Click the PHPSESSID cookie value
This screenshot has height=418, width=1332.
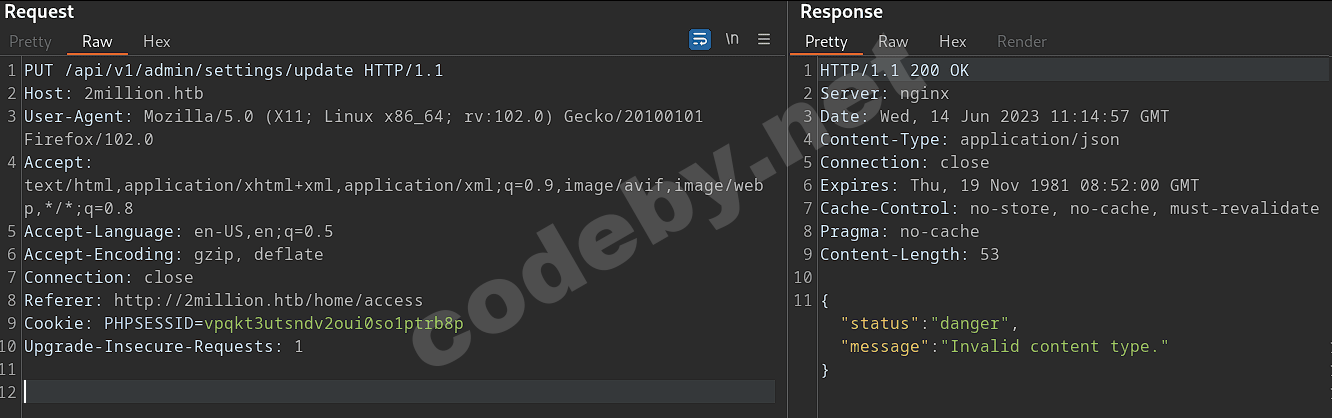333,324
